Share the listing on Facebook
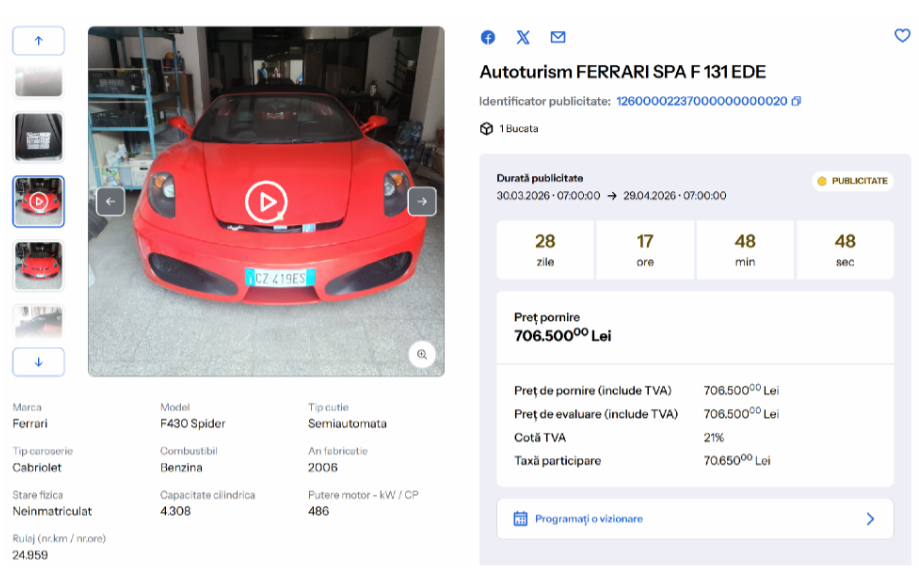The image size is (919, 581). pyautogui.click(x=488, y=38)
